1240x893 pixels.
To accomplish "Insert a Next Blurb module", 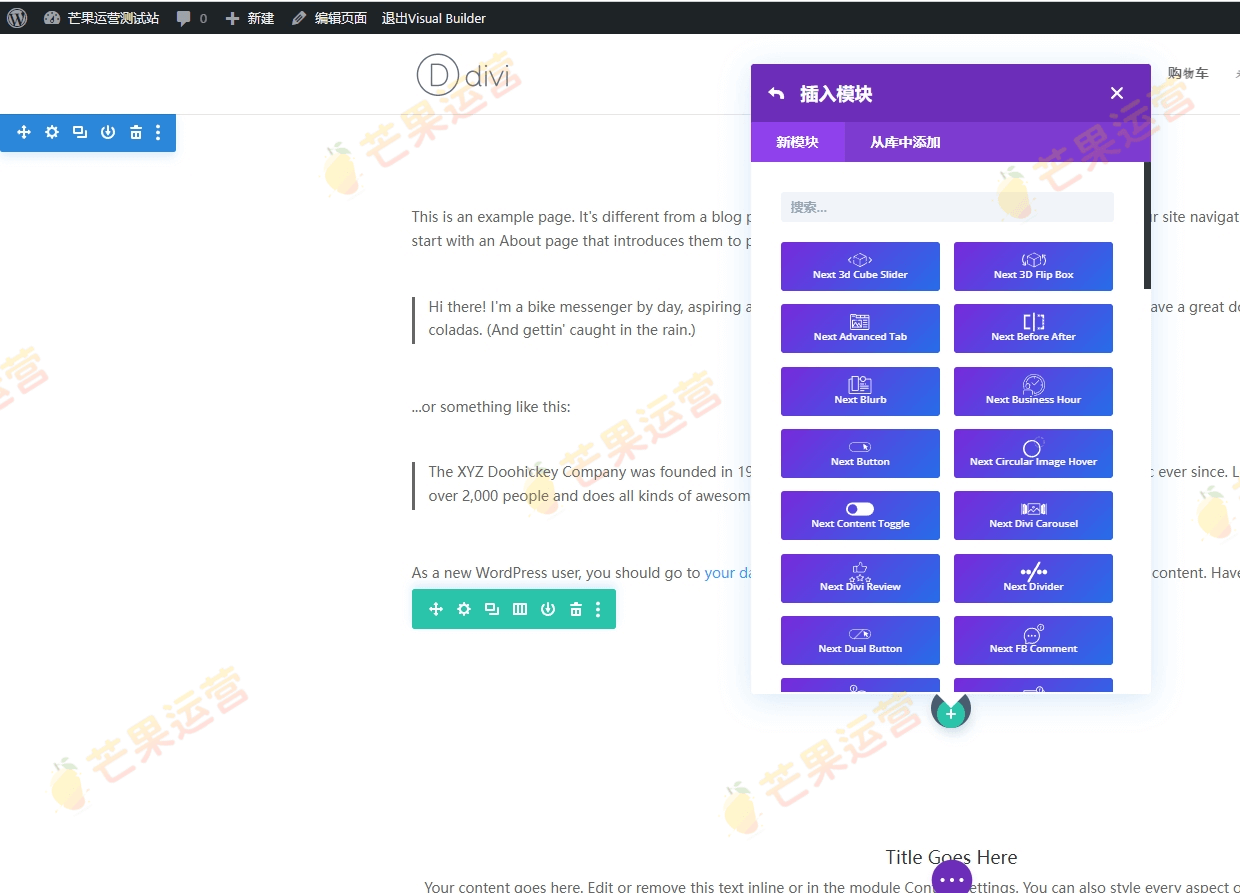I will pos(860,391).
